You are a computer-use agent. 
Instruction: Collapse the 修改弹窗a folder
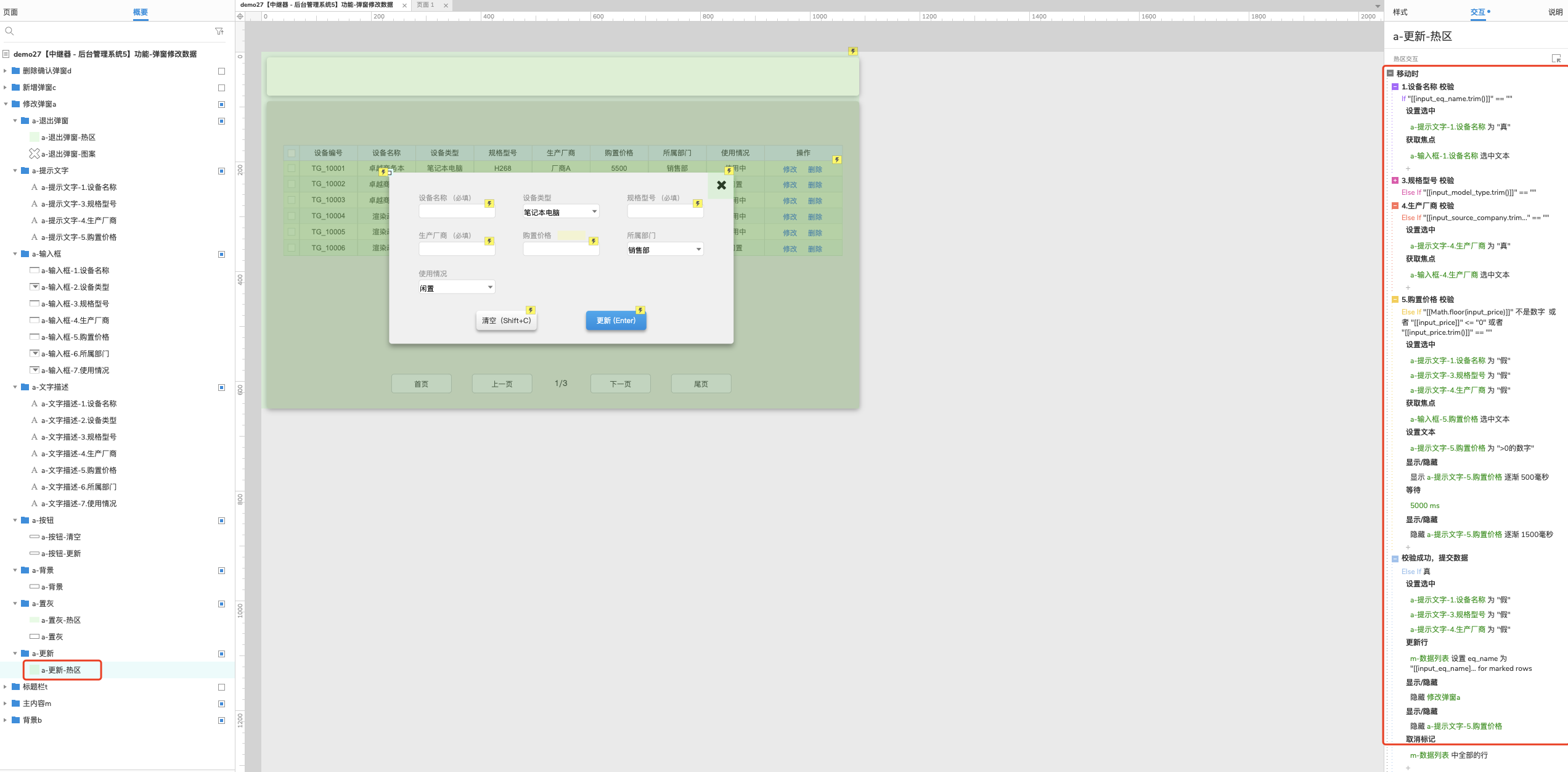coord(6,104)
